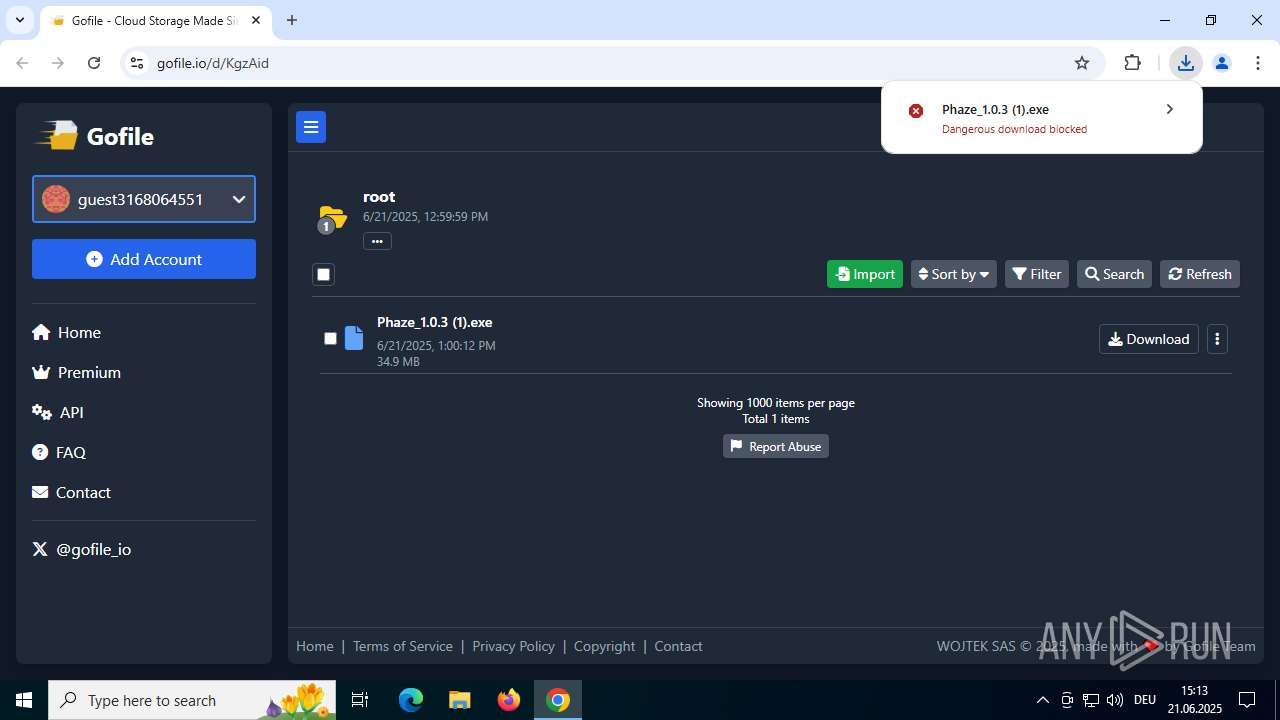The image size is (1280, 720).
Task: Select the Gofile browser tab
Action: (x=155, y=20)
